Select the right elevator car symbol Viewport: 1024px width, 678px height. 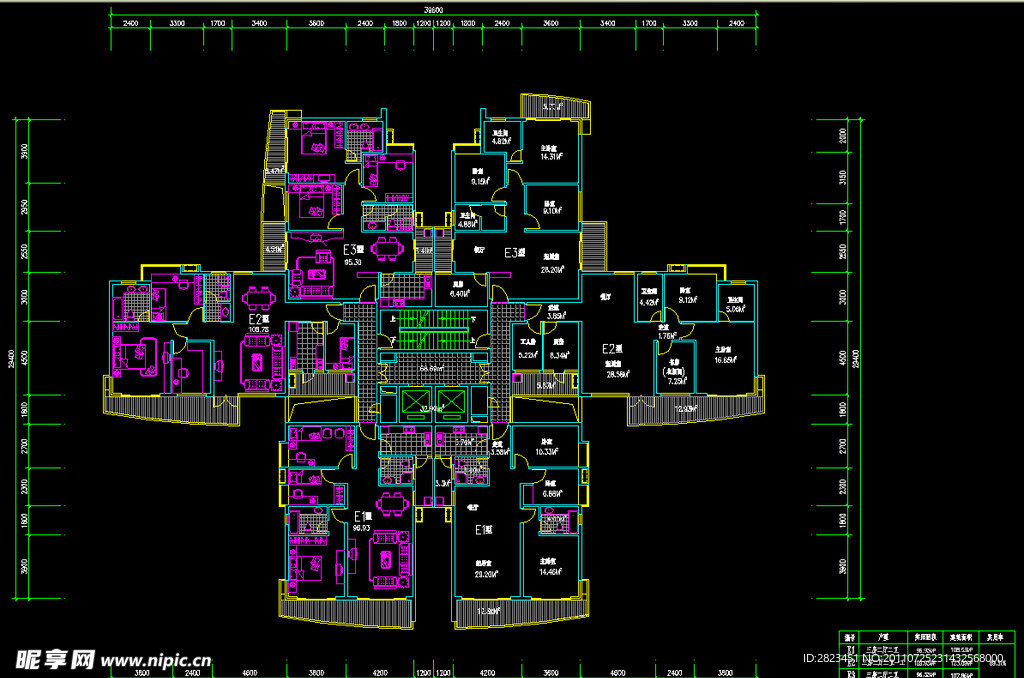[451, 402]
